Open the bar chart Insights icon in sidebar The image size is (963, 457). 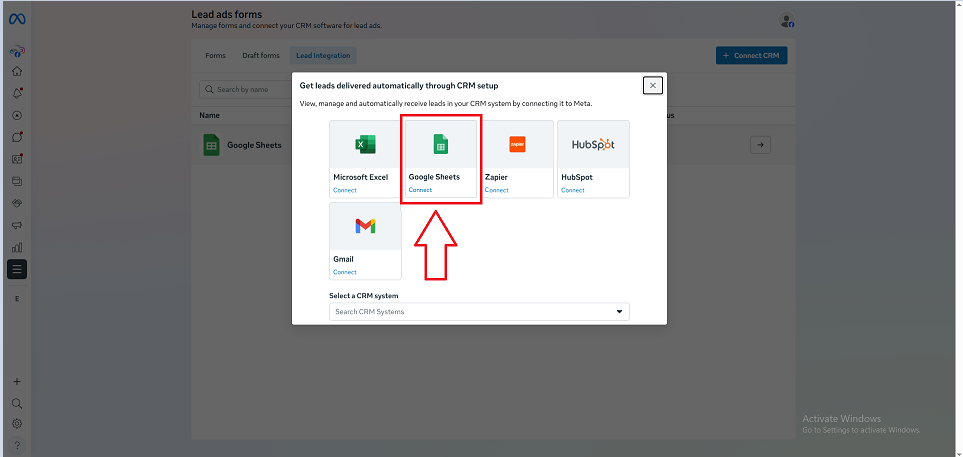tap(17, 247)
